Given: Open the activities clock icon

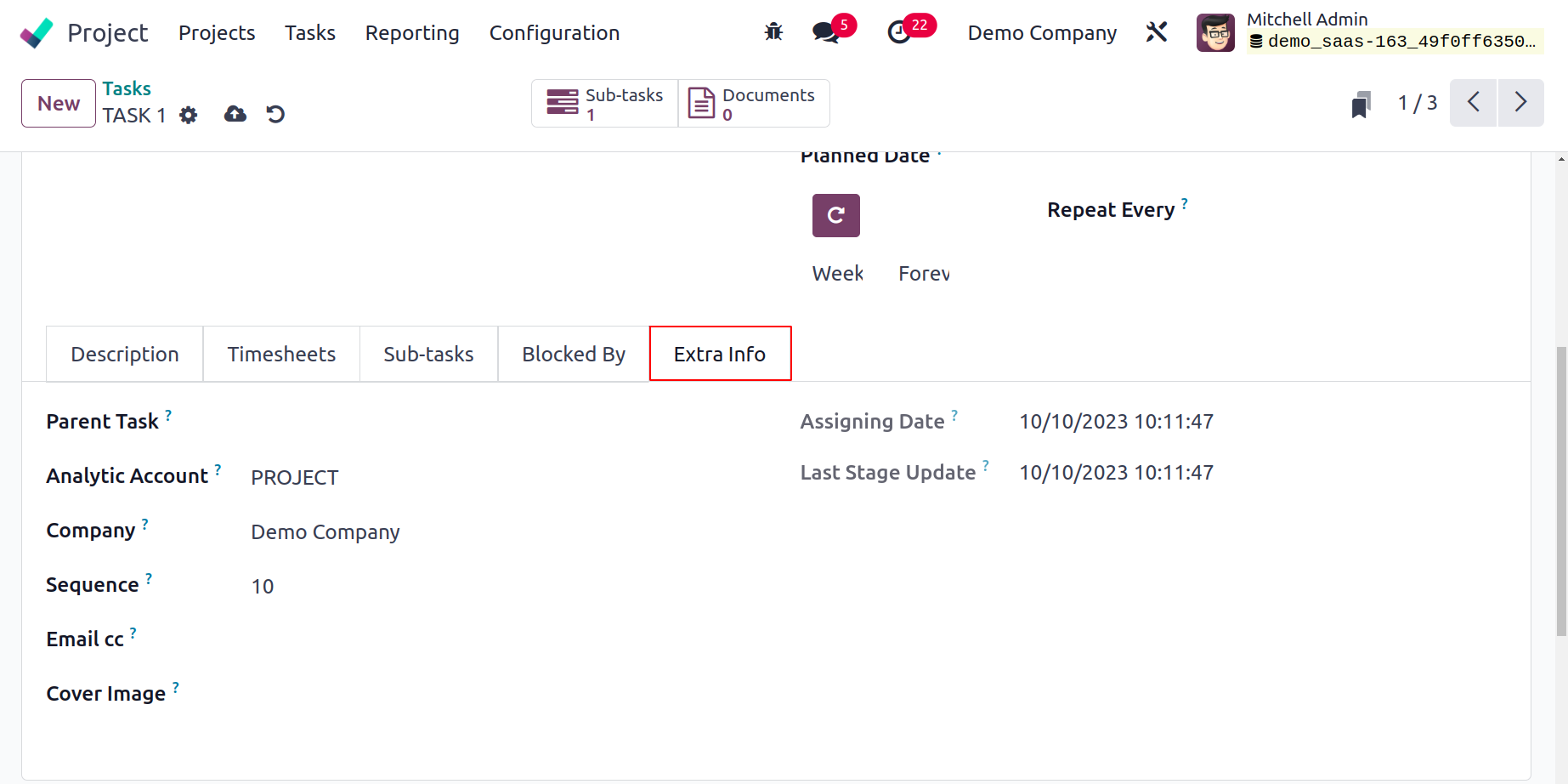Looking at the screenshot, I should (899, 32).
